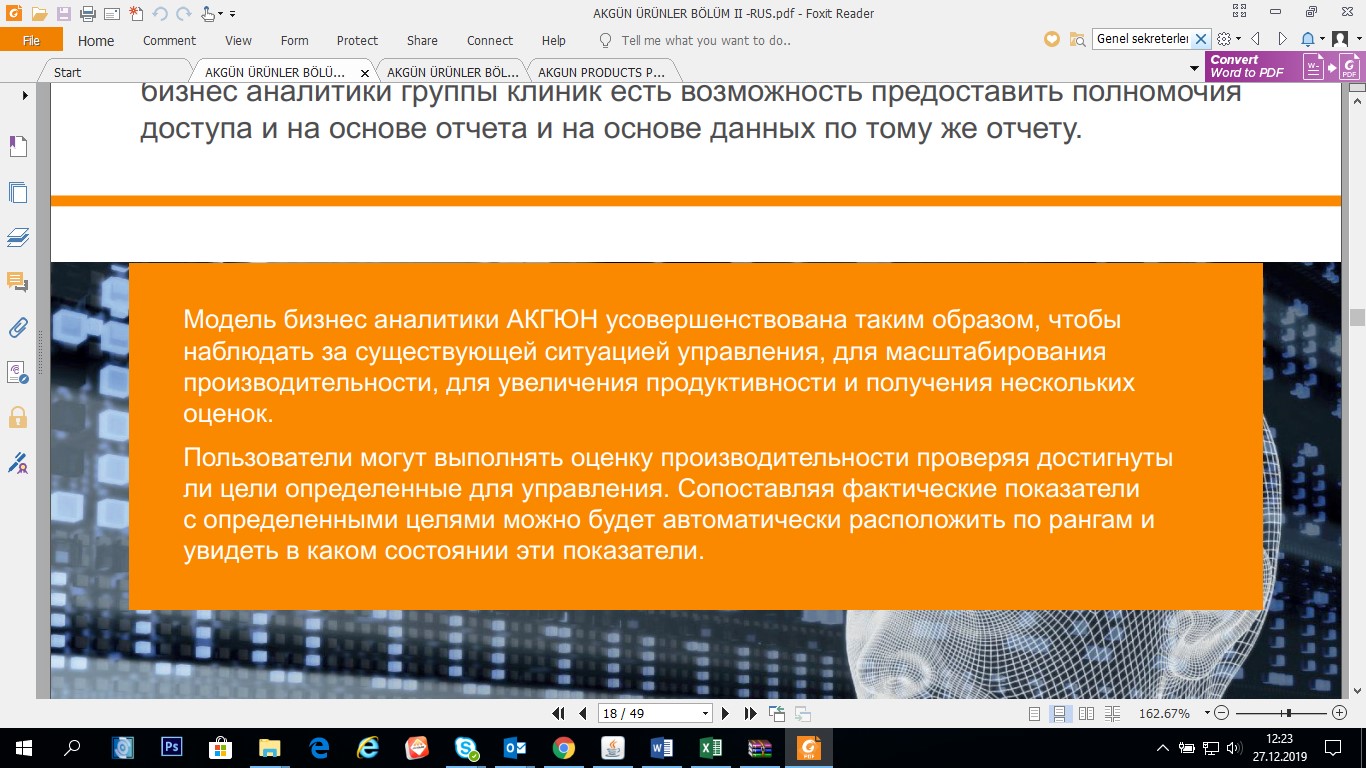Open the user account profile icon

tap(1340, 39)
